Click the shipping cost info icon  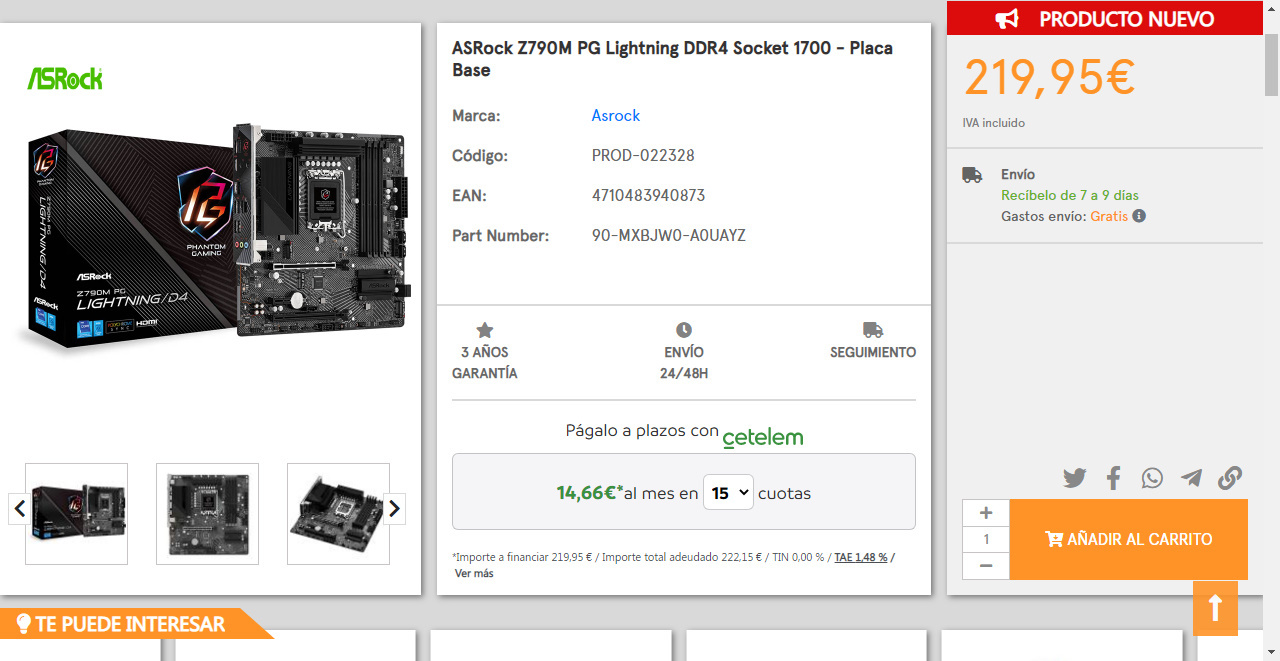tap(1139, 216)
